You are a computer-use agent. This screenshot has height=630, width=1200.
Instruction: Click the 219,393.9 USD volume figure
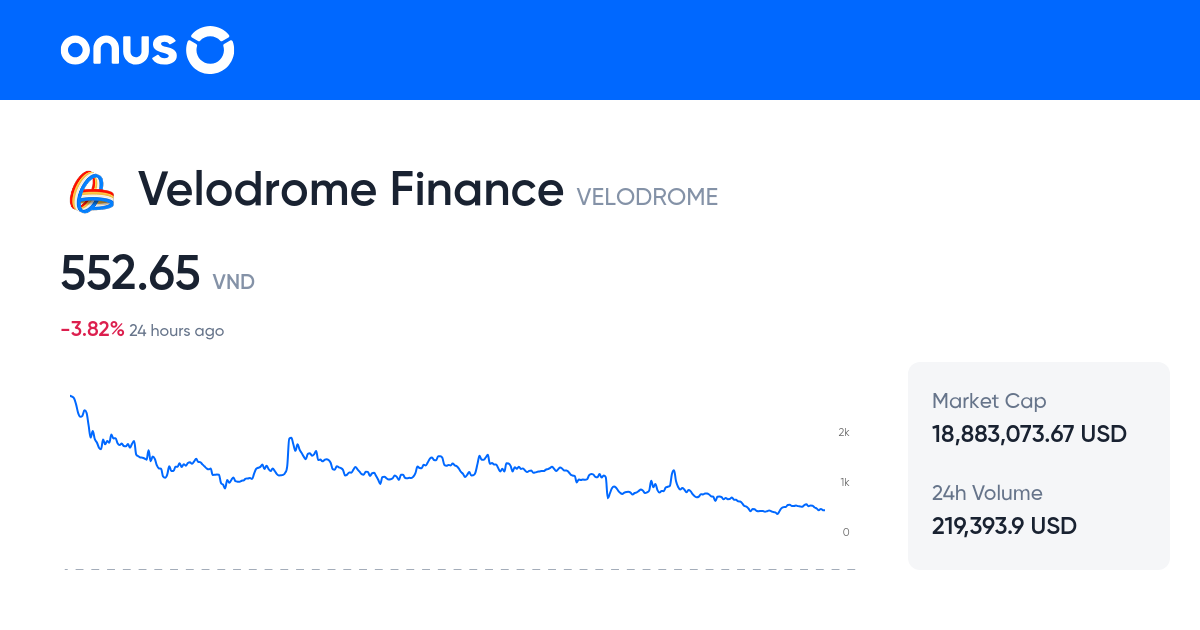point(1004,526)
